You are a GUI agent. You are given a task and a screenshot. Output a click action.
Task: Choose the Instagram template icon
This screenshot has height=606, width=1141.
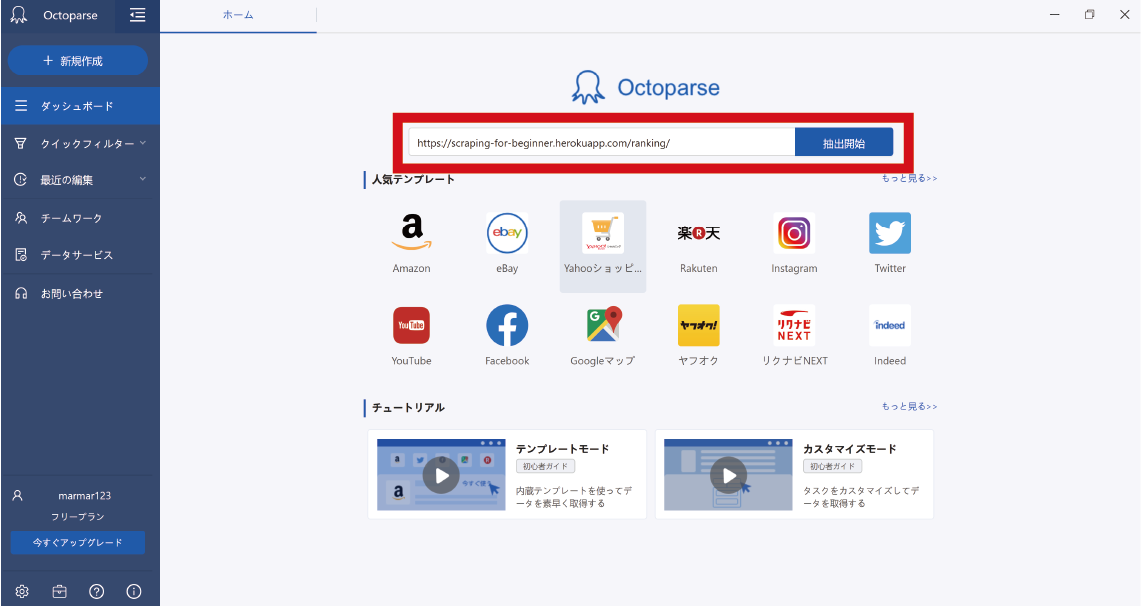pos(794,233)
